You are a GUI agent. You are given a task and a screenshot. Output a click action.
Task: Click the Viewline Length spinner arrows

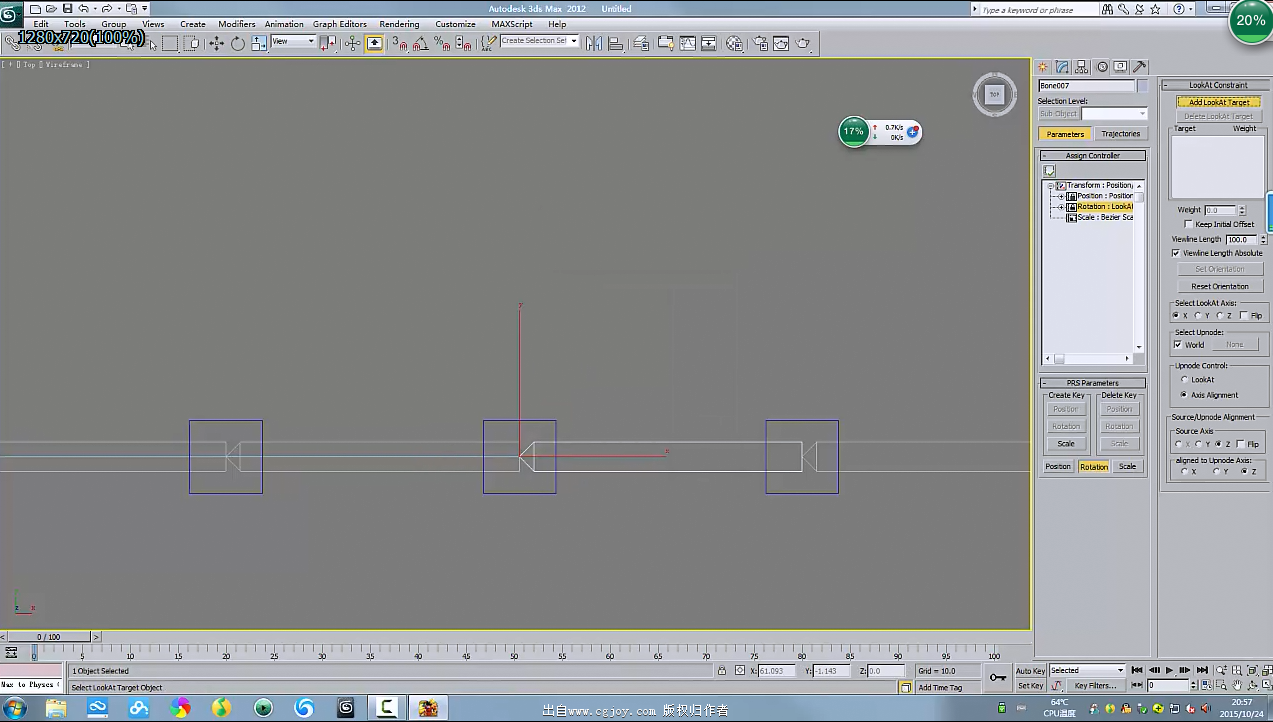(x=1263, y=240)
